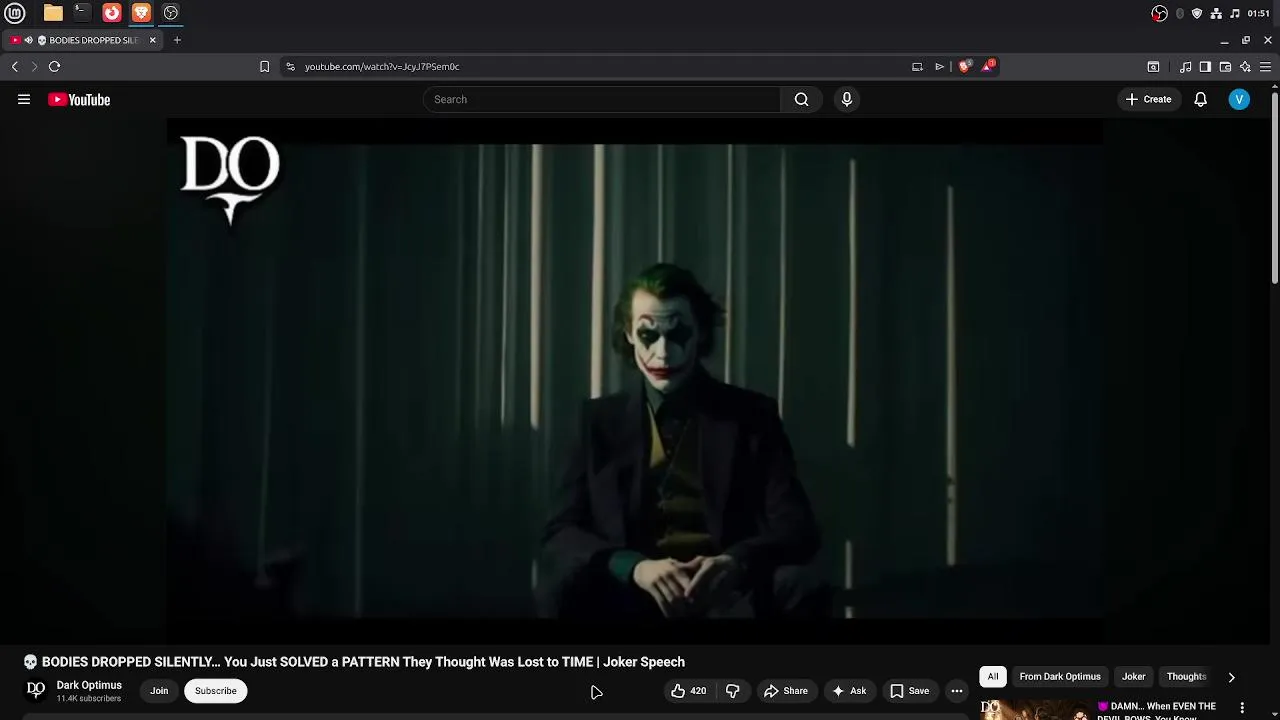Open YouTube notifications bell

(x=1200, y=99)
